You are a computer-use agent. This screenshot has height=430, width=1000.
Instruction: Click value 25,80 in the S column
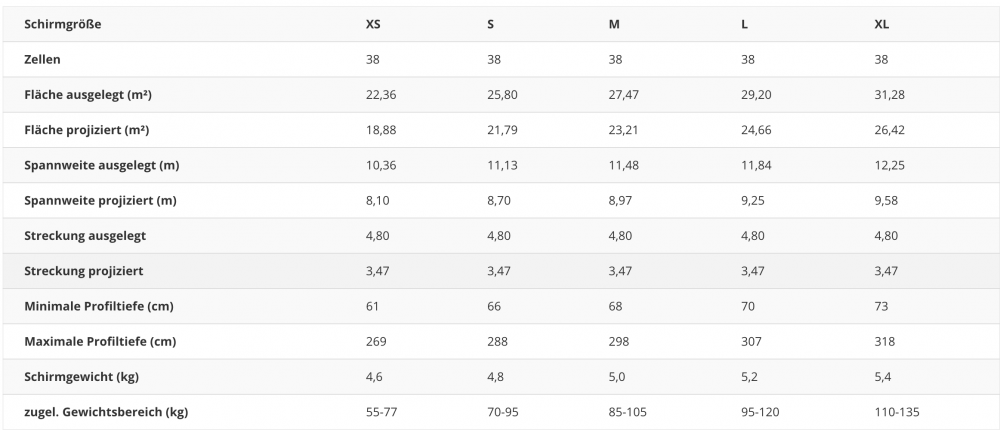pos(503,95)
